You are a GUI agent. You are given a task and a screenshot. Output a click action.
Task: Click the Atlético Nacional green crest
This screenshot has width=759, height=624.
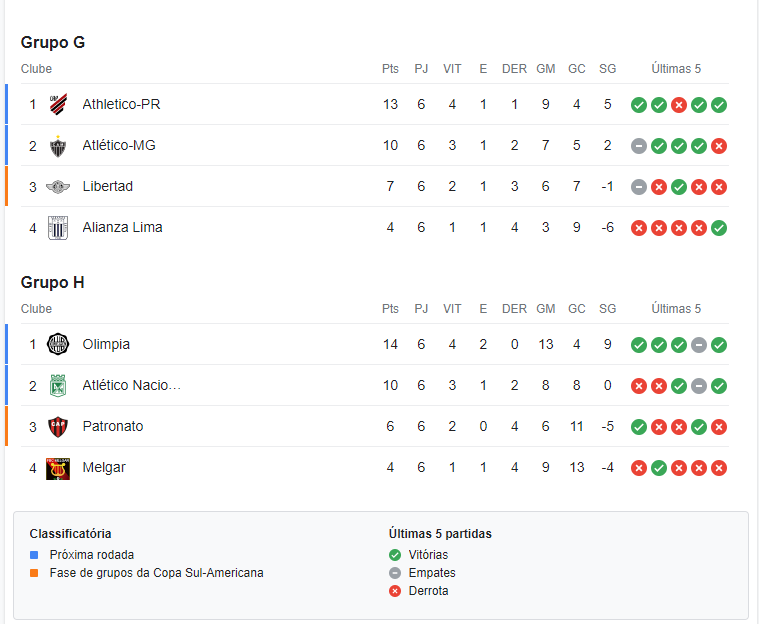click(58, 386)
